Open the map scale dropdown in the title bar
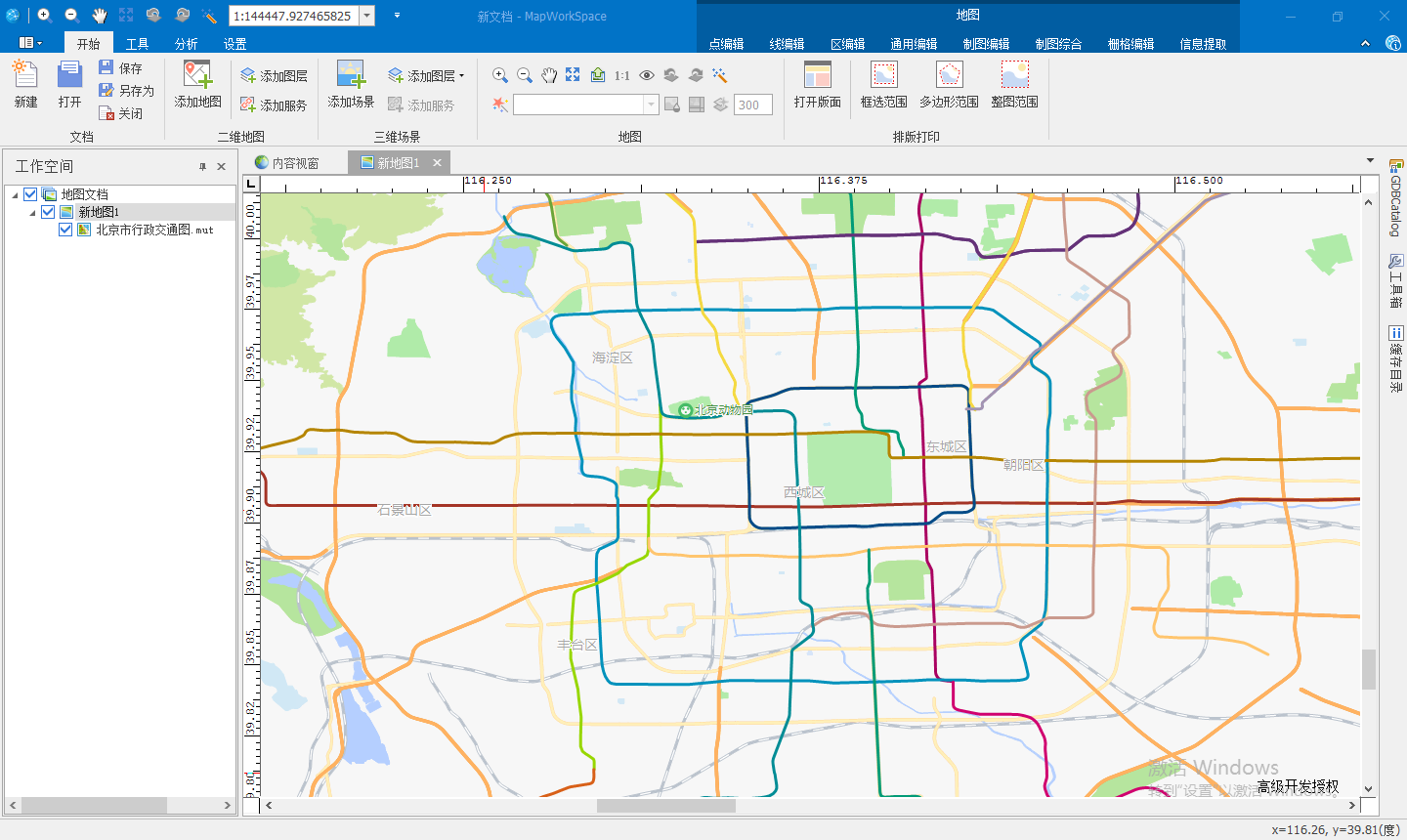 click(367, 16)
